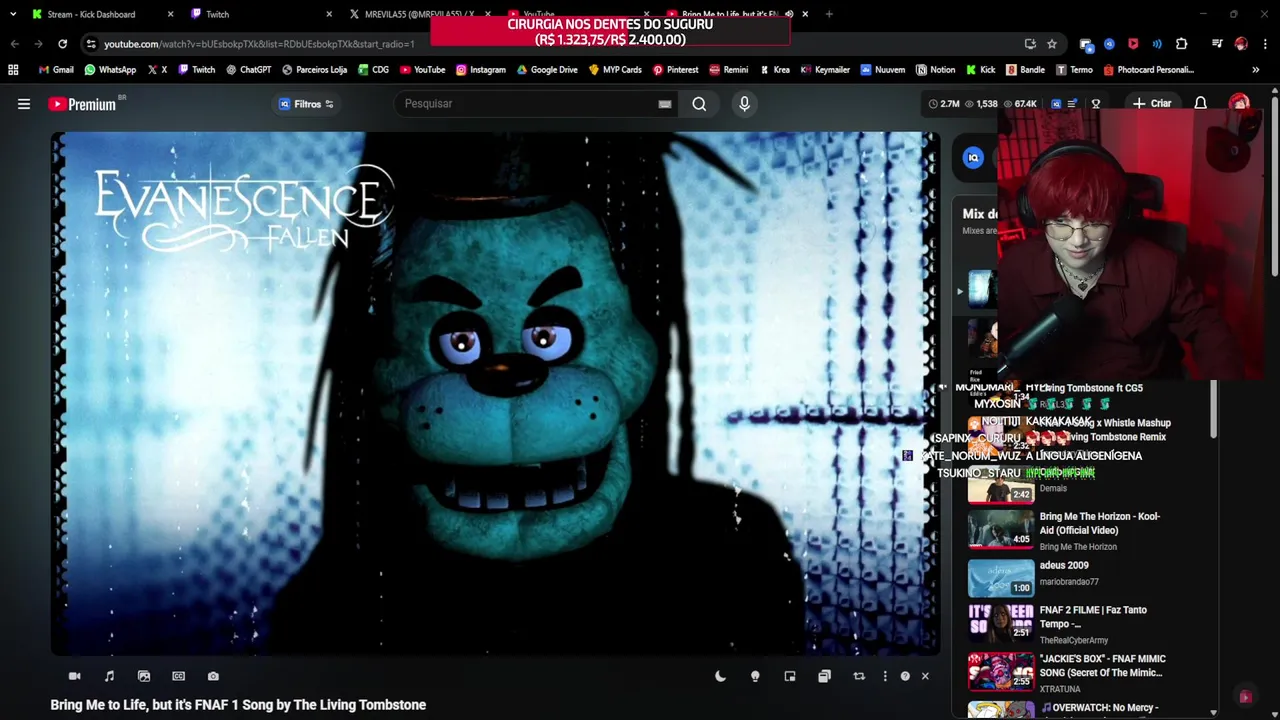Open the Photocard Personali... bookmark
Image resolution: width=1280 pixels, height=720 pixels.
tap(1148, 70)
